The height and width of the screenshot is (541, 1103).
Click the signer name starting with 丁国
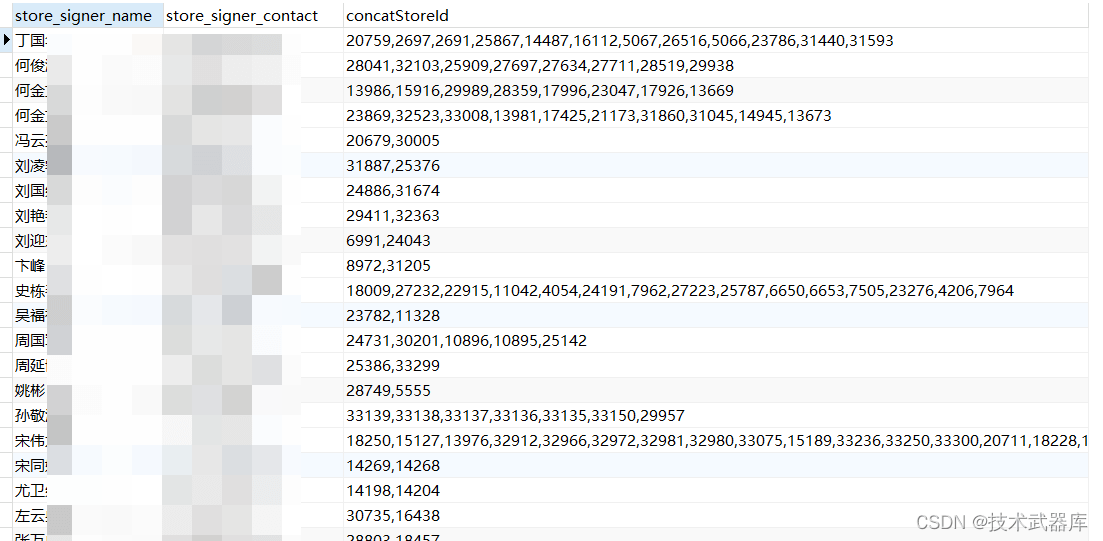pos(32,41)
